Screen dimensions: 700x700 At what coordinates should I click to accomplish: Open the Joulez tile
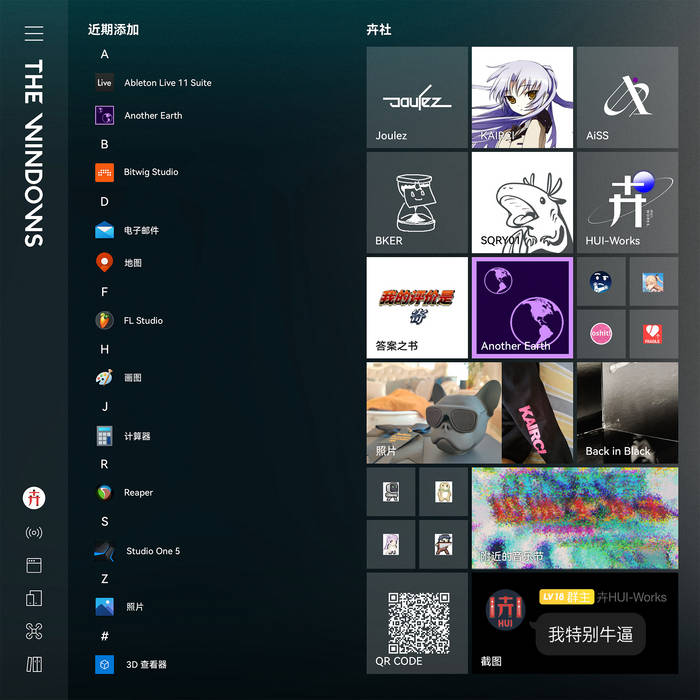[417, 97]
